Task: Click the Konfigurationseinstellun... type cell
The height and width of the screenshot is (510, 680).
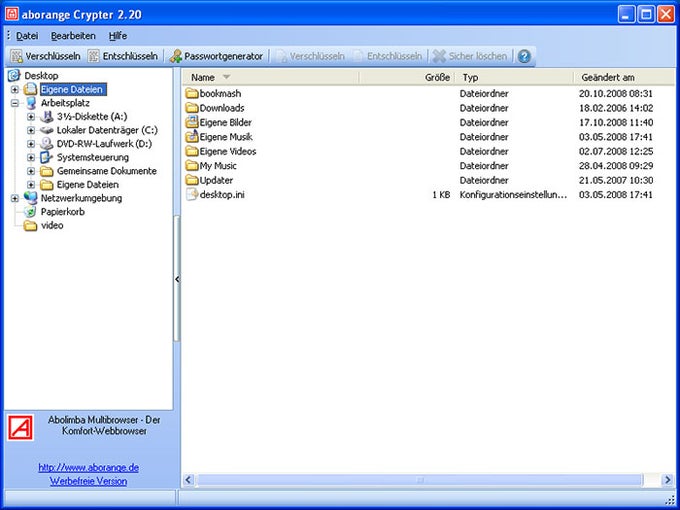Action: [x=513, y=195]
